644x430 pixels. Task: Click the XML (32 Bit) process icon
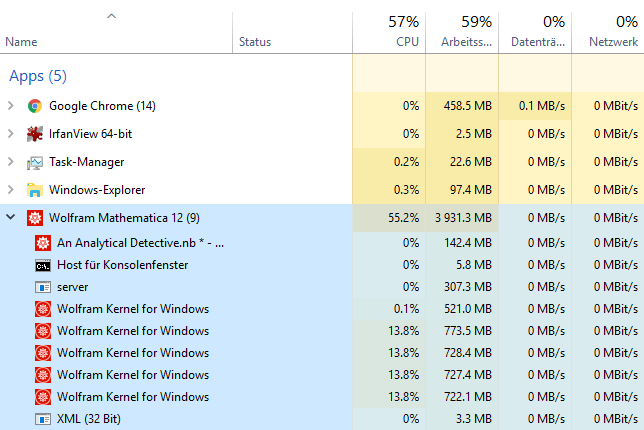click(x=43, y=419)
